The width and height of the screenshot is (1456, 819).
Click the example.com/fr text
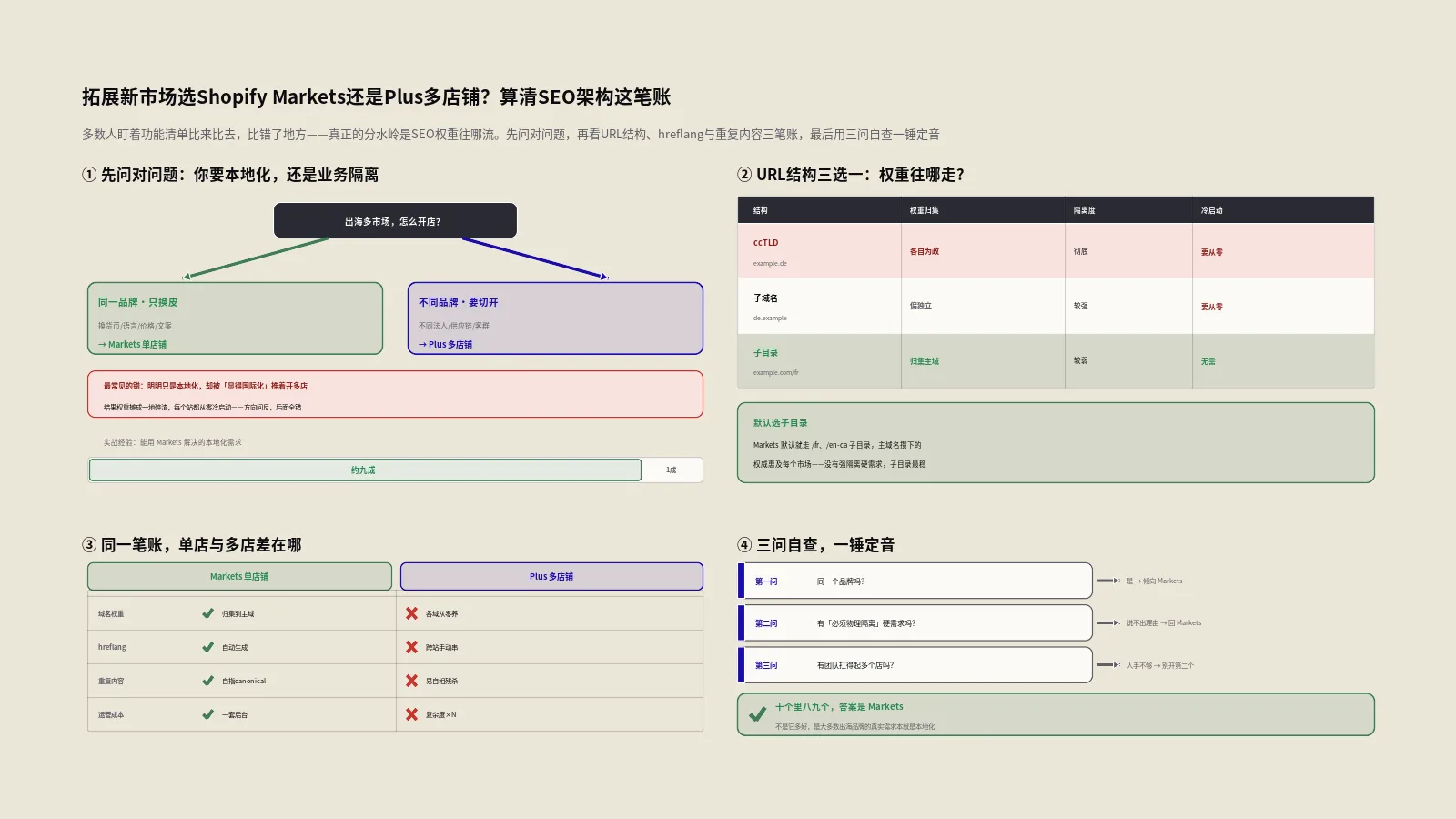pos(775,373)
